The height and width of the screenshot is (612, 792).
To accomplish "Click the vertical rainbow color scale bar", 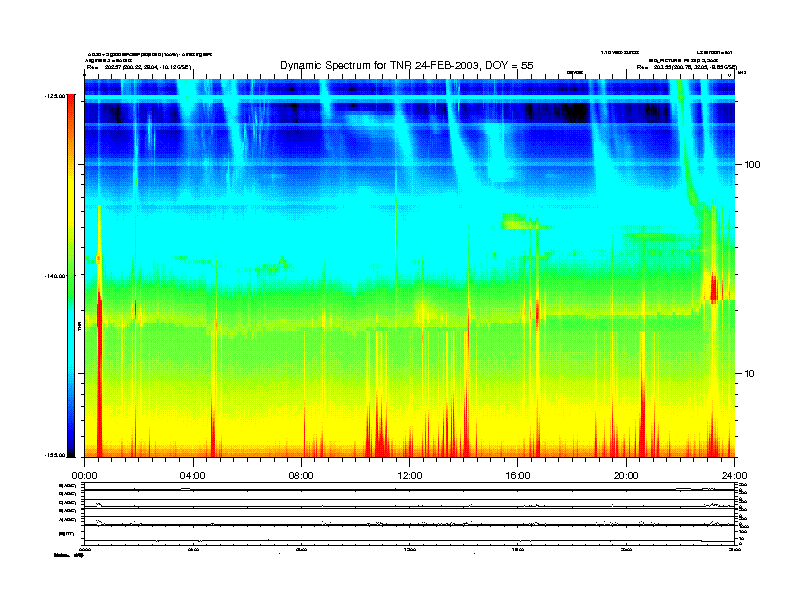I will 71,275.
